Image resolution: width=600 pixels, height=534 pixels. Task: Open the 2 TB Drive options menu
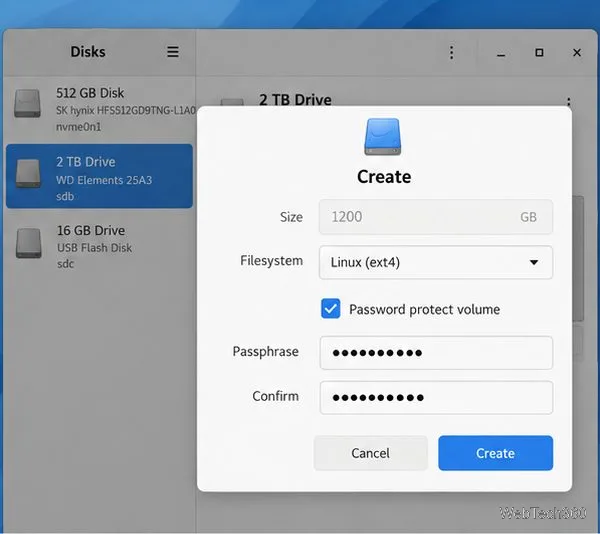(569, 101)
